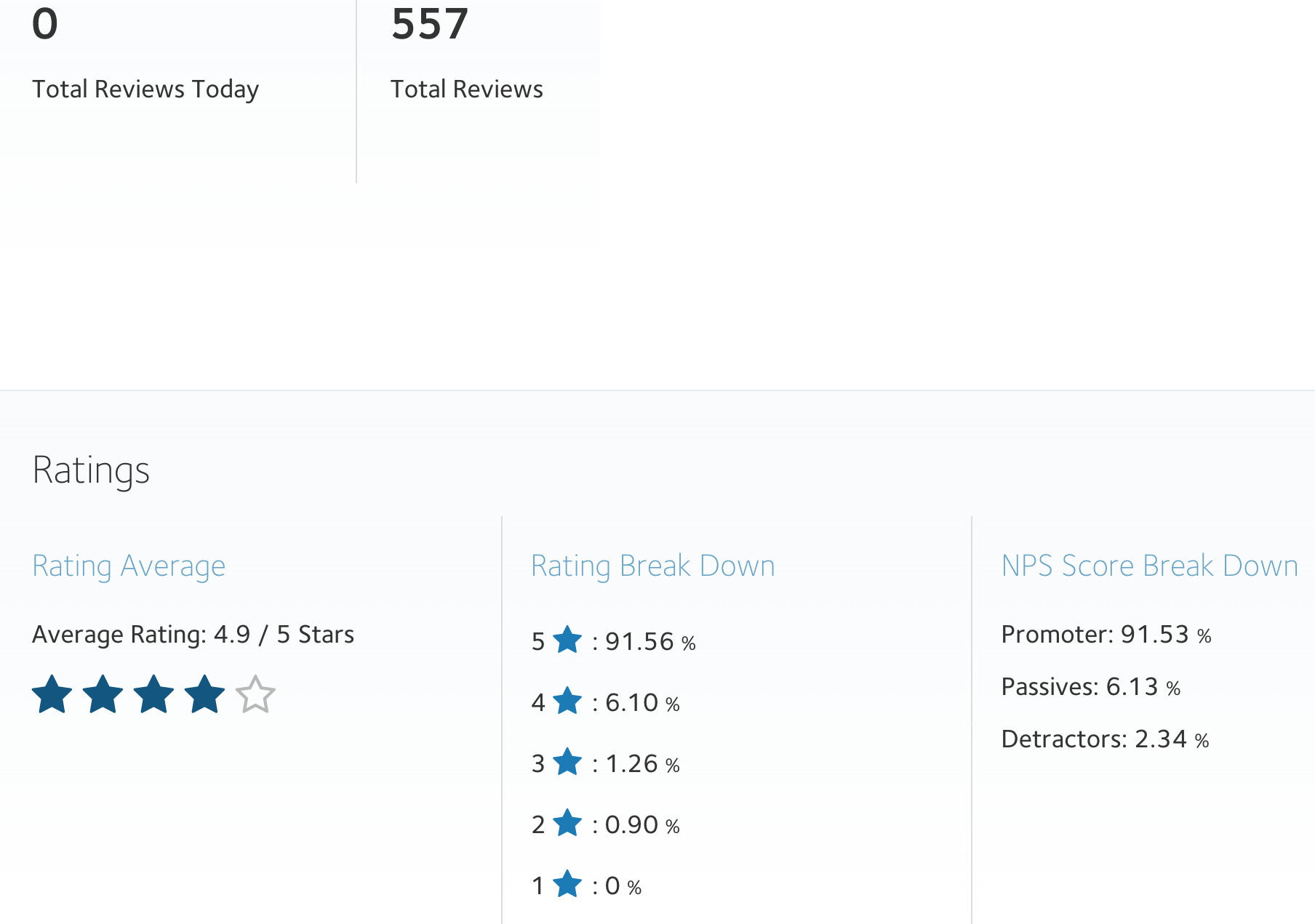Click the fourth filled star under Rating Average
The height and width of the screenshot is (924, 1315).
pos(205,694)
